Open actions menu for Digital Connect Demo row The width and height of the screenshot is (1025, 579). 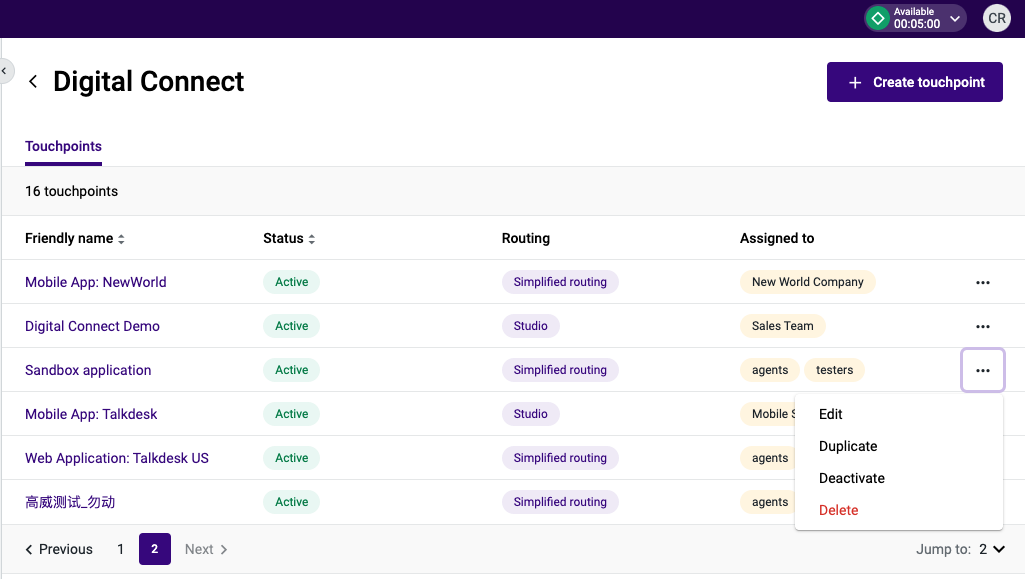(x=983, y=326)
